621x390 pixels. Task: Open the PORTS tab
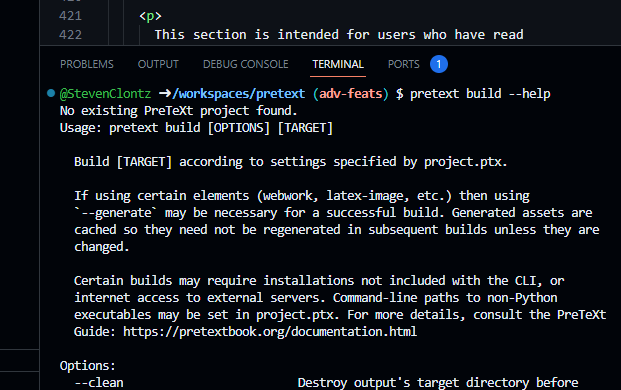pyautogui.click(x=404, y=64)
